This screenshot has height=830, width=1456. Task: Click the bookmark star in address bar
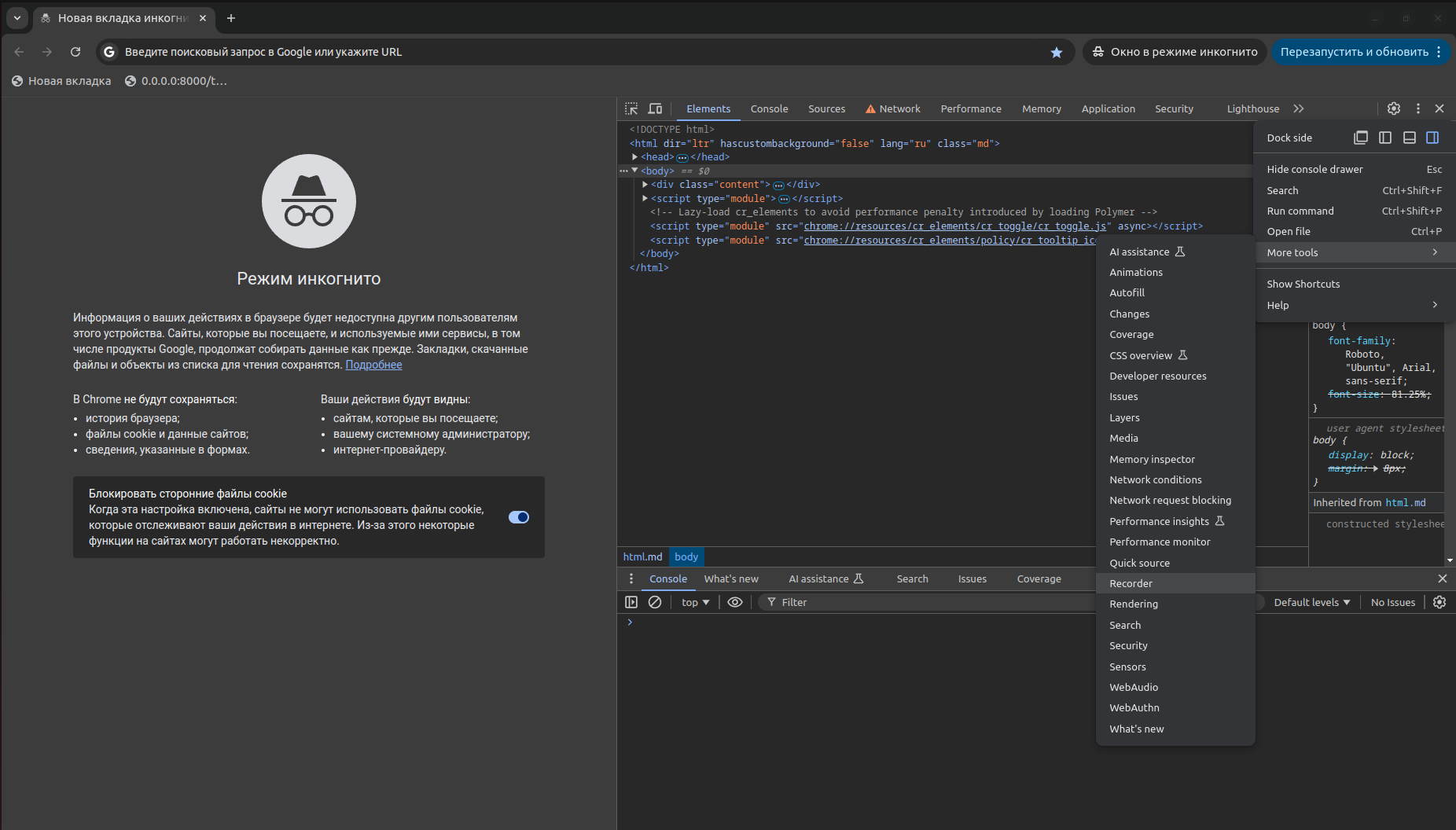coord(1057,52)
